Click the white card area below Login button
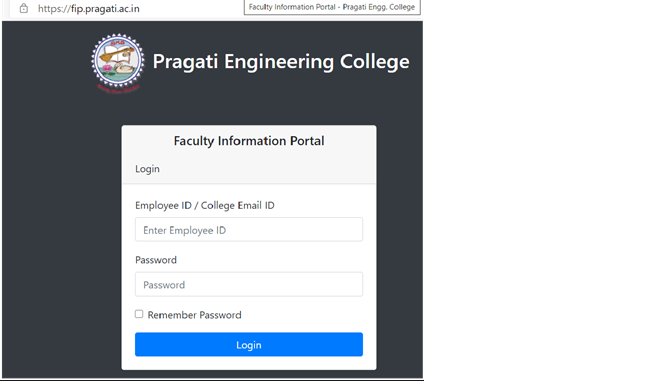Image resolution: width=661 pixels, height=381 pixels. (249, 363)
